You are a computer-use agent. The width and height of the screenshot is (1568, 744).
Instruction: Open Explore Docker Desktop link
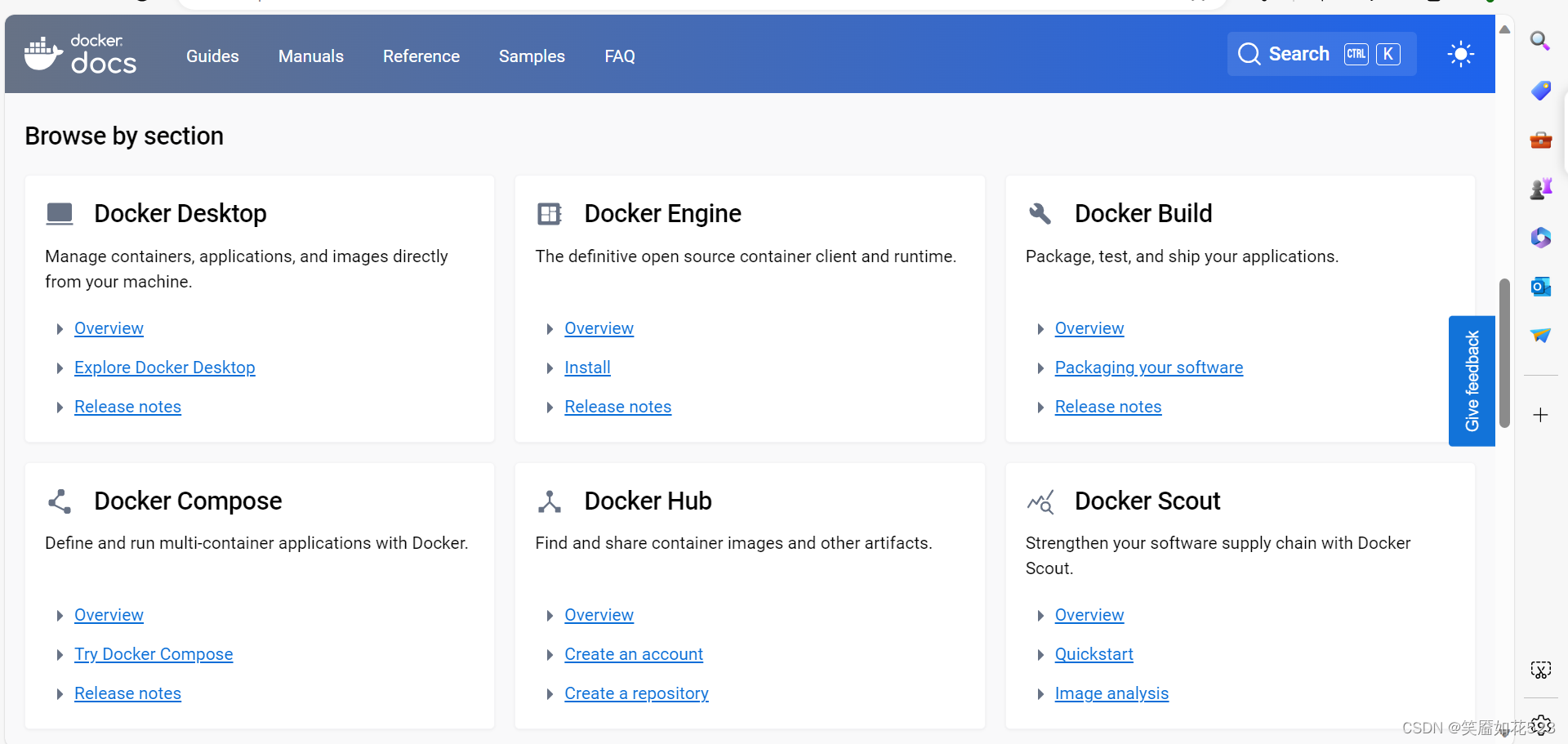point(165,368)
